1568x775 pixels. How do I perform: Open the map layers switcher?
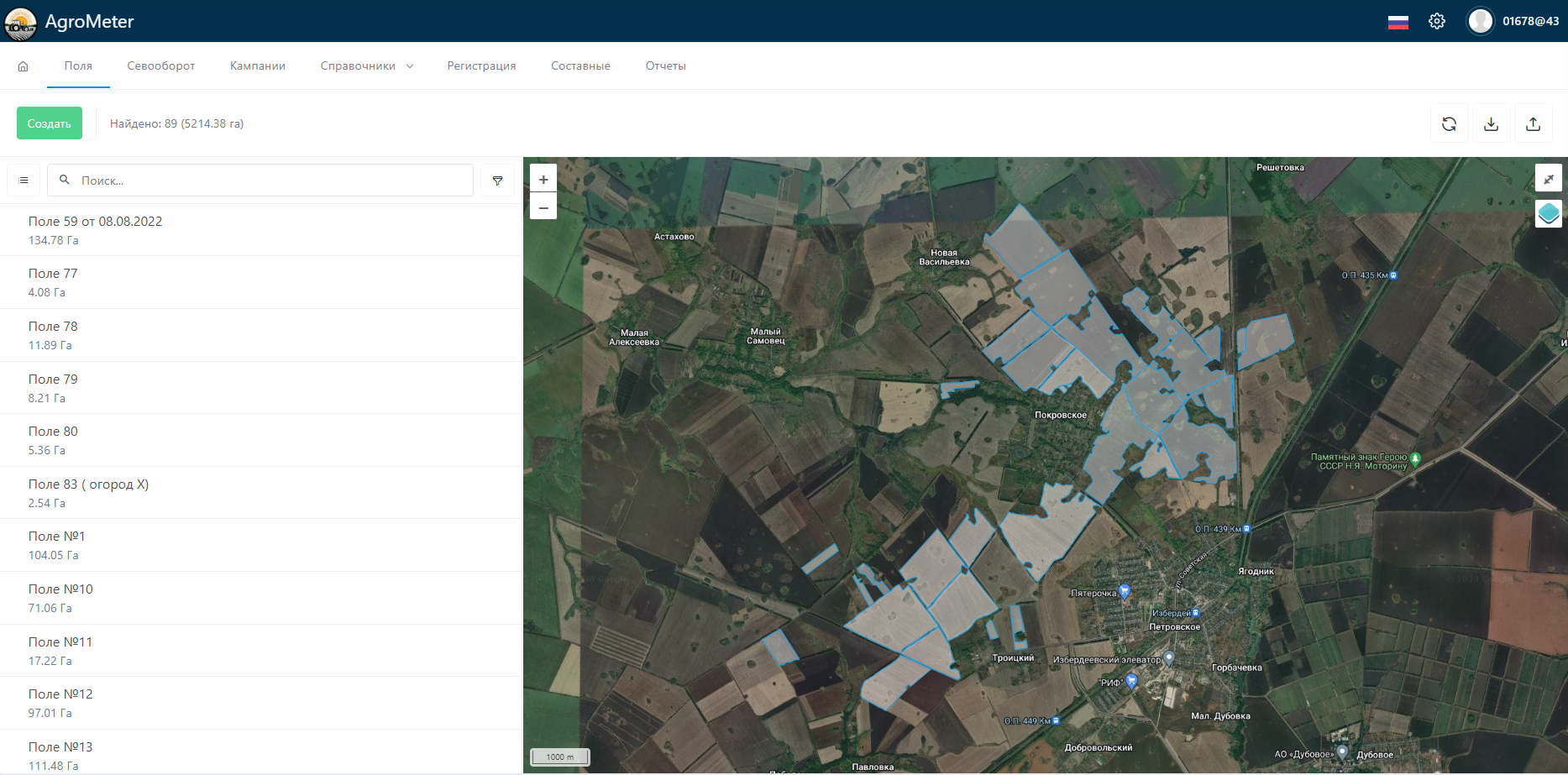tap(1548, 213)
